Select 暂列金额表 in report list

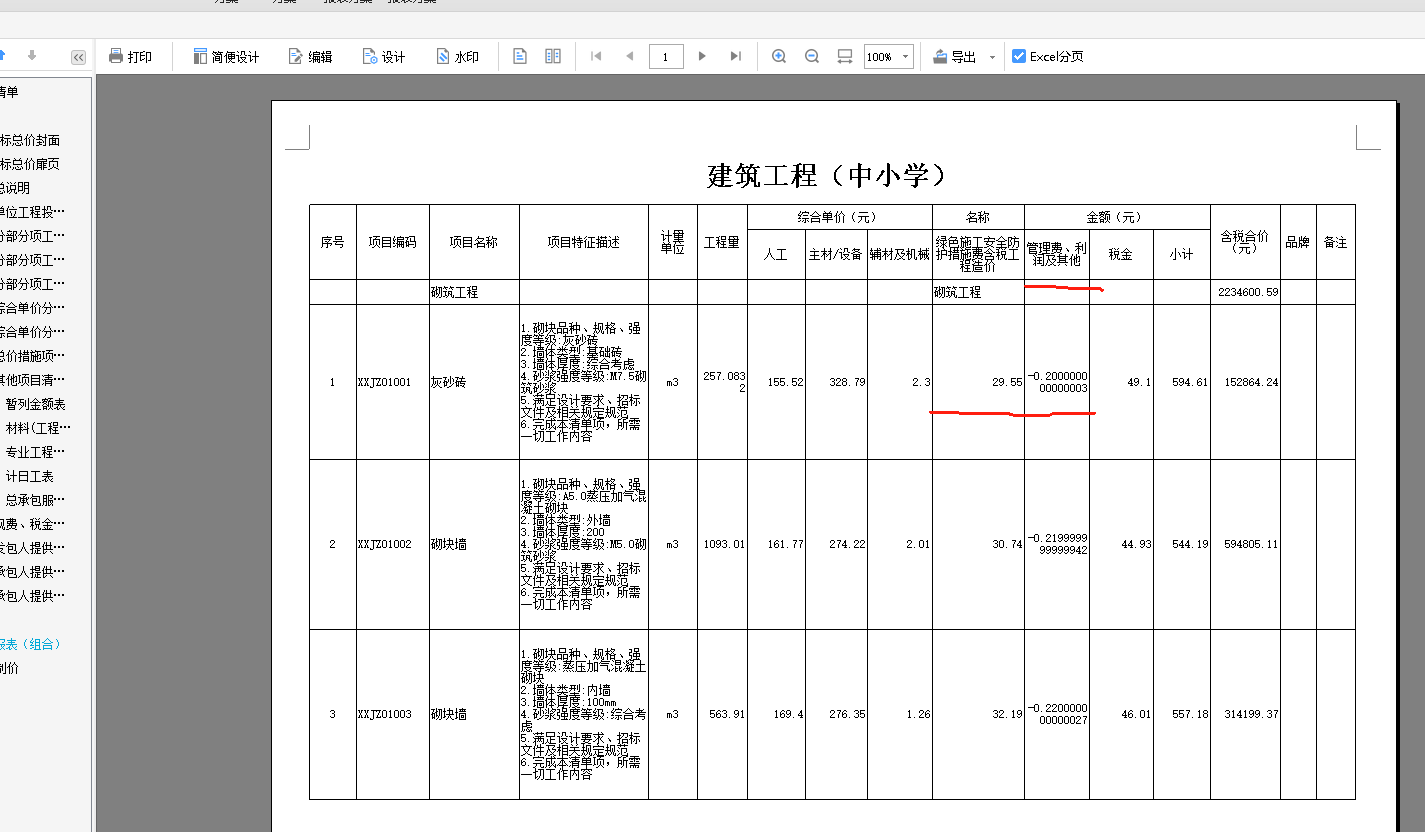(x=35, y=404)
